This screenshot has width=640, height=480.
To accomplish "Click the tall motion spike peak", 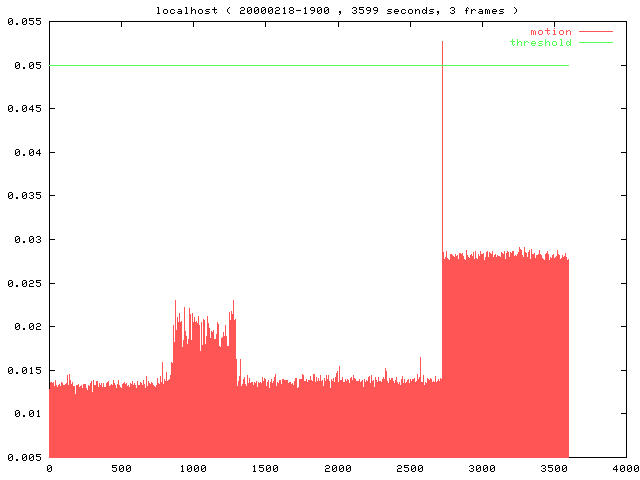I will (x=442, y=43).
